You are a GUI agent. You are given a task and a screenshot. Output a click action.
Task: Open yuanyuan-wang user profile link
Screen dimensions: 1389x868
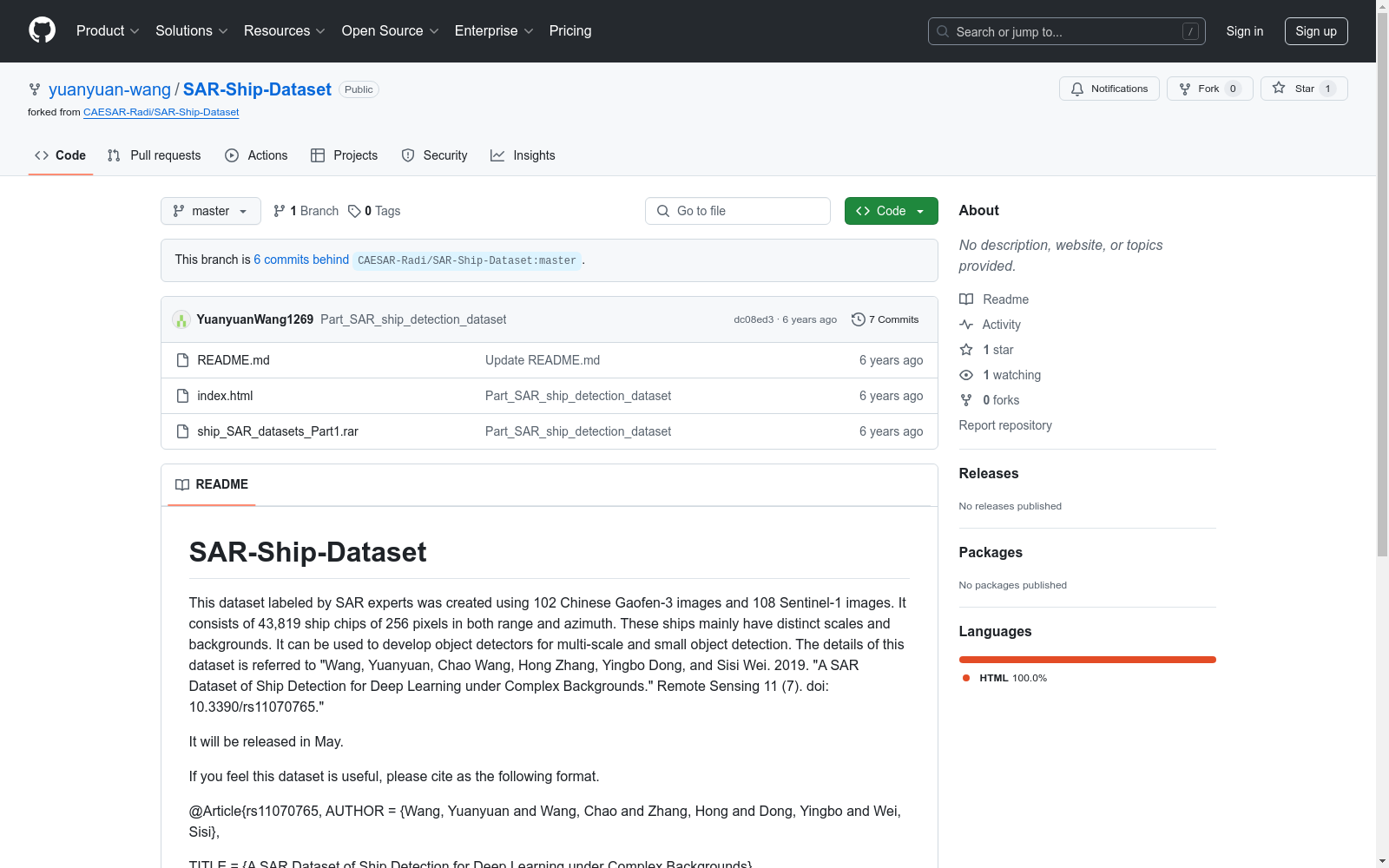tap(109, 89)
